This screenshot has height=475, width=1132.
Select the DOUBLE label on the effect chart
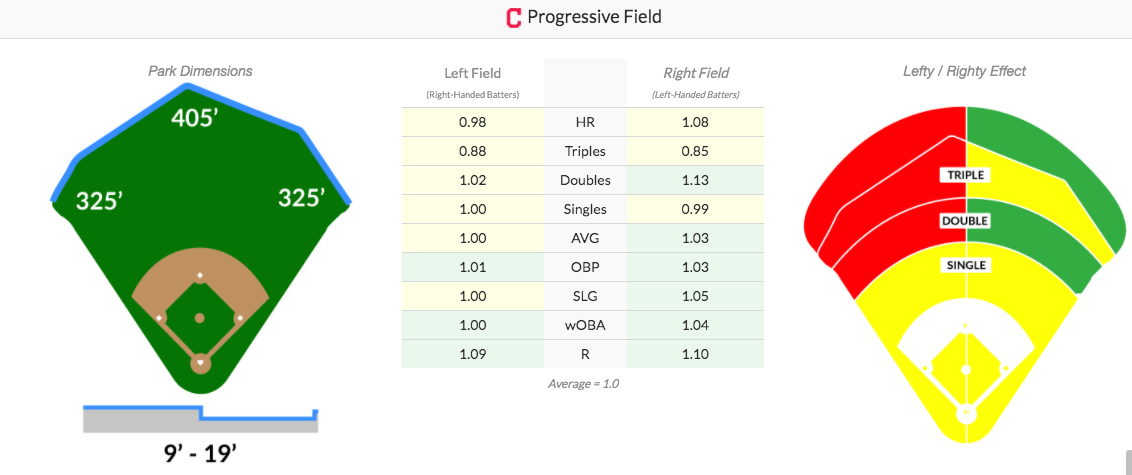pos(966,221)
